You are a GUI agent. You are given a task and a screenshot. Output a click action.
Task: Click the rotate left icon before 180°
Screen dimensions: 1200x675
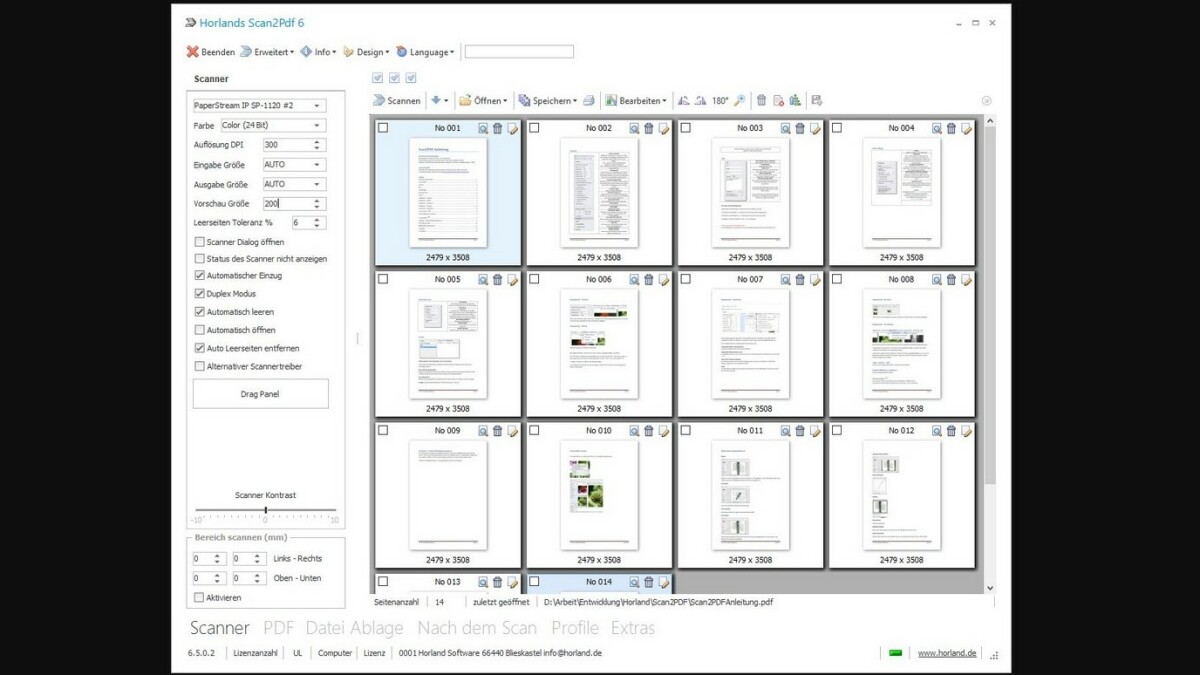click(x=684, y=101)
